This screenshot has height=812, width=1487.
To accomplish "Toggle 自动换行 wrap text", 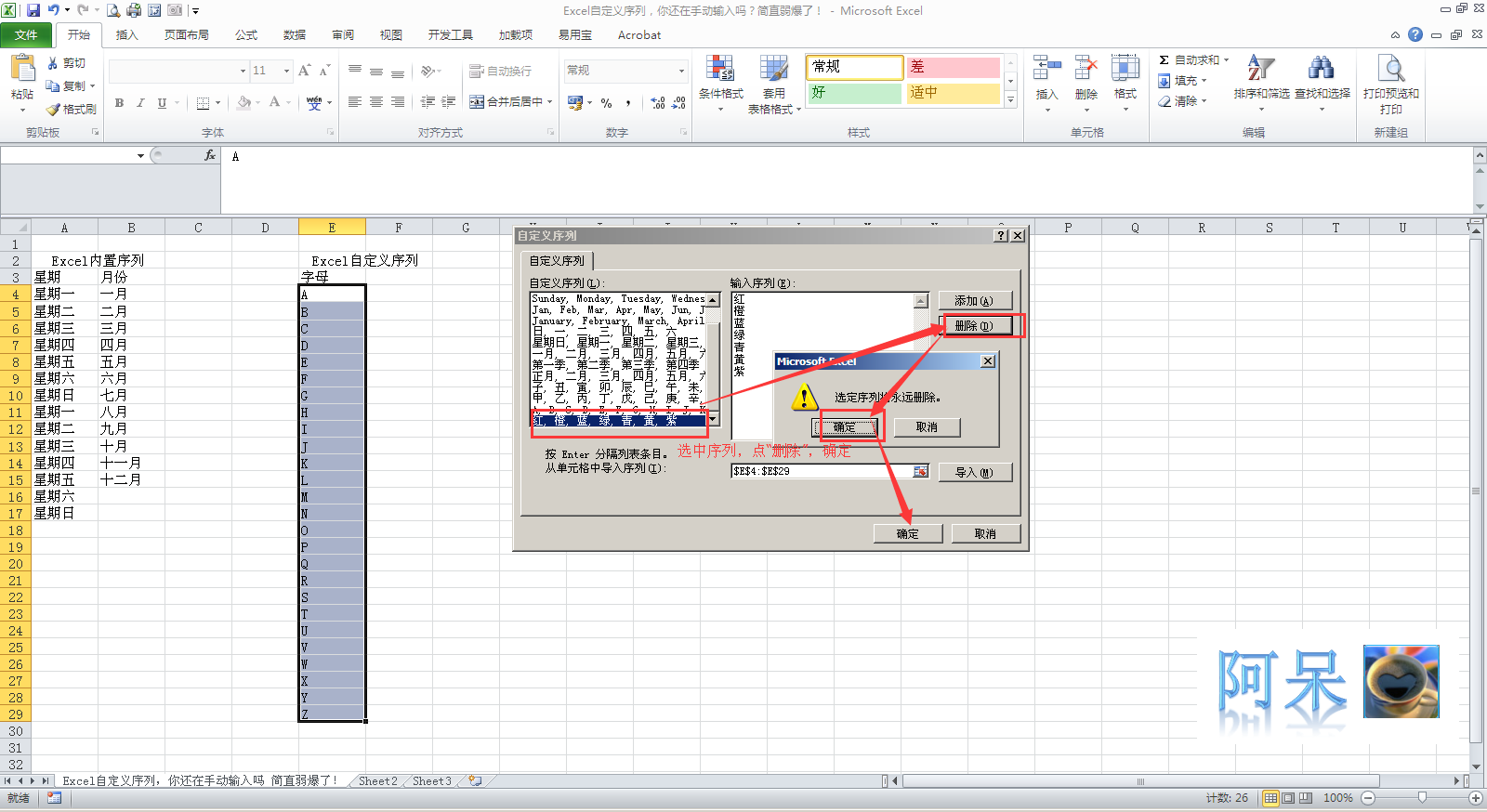I will [500, 71].
